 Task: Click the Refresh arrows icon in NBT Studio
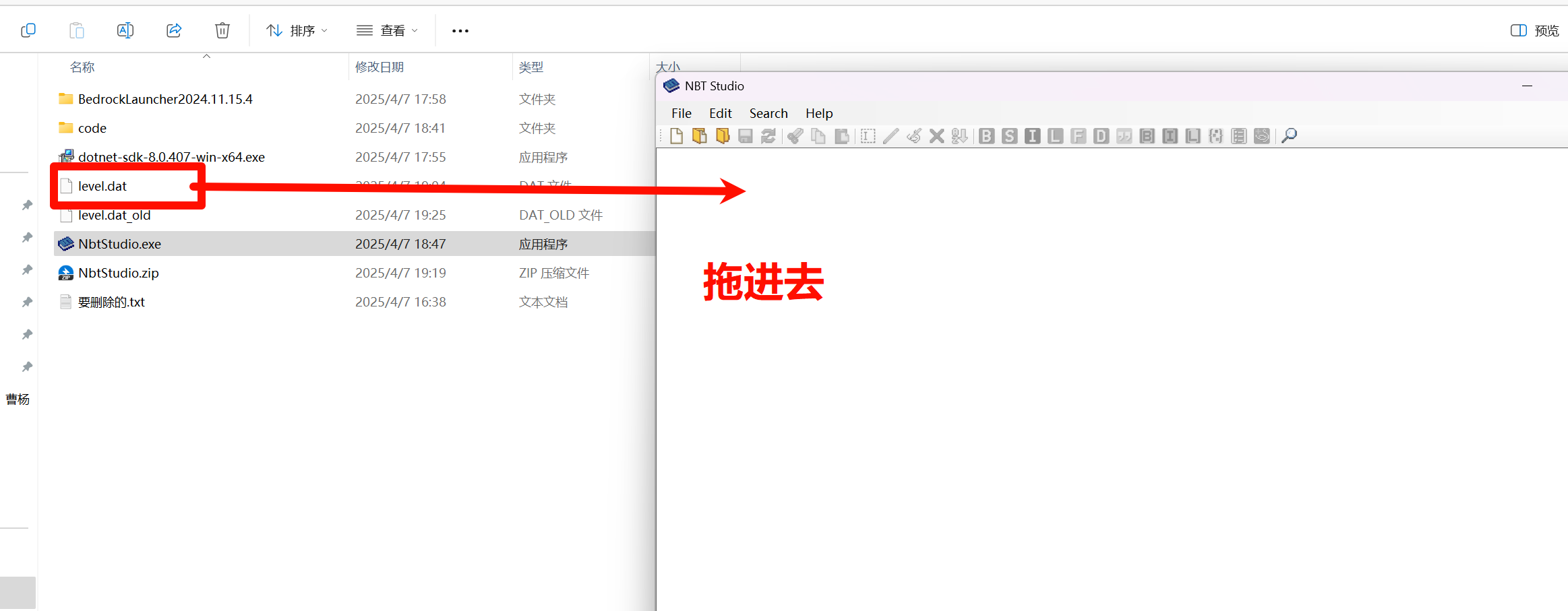(768, 136)
